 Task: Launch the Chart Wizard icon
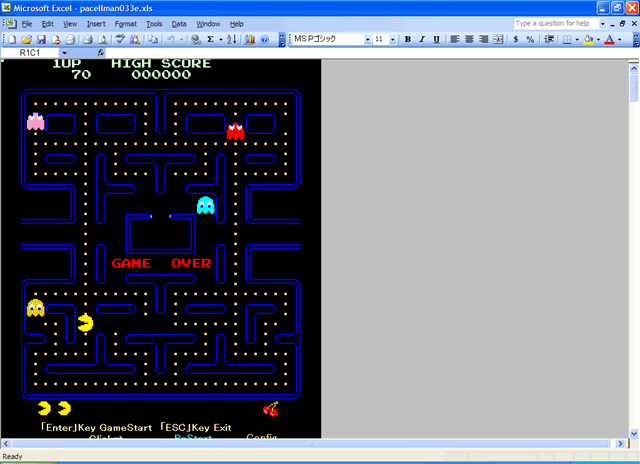tap(249, 39)
